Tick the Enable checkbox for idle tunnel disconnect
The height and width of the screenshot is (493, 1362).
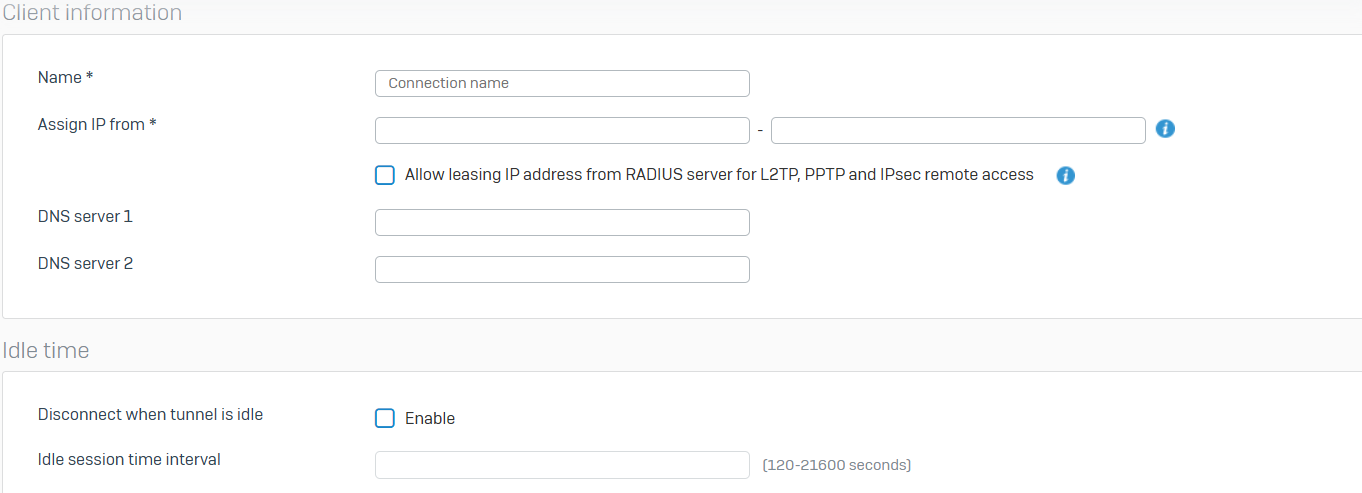pyautogui.click(x=385, y=418)
